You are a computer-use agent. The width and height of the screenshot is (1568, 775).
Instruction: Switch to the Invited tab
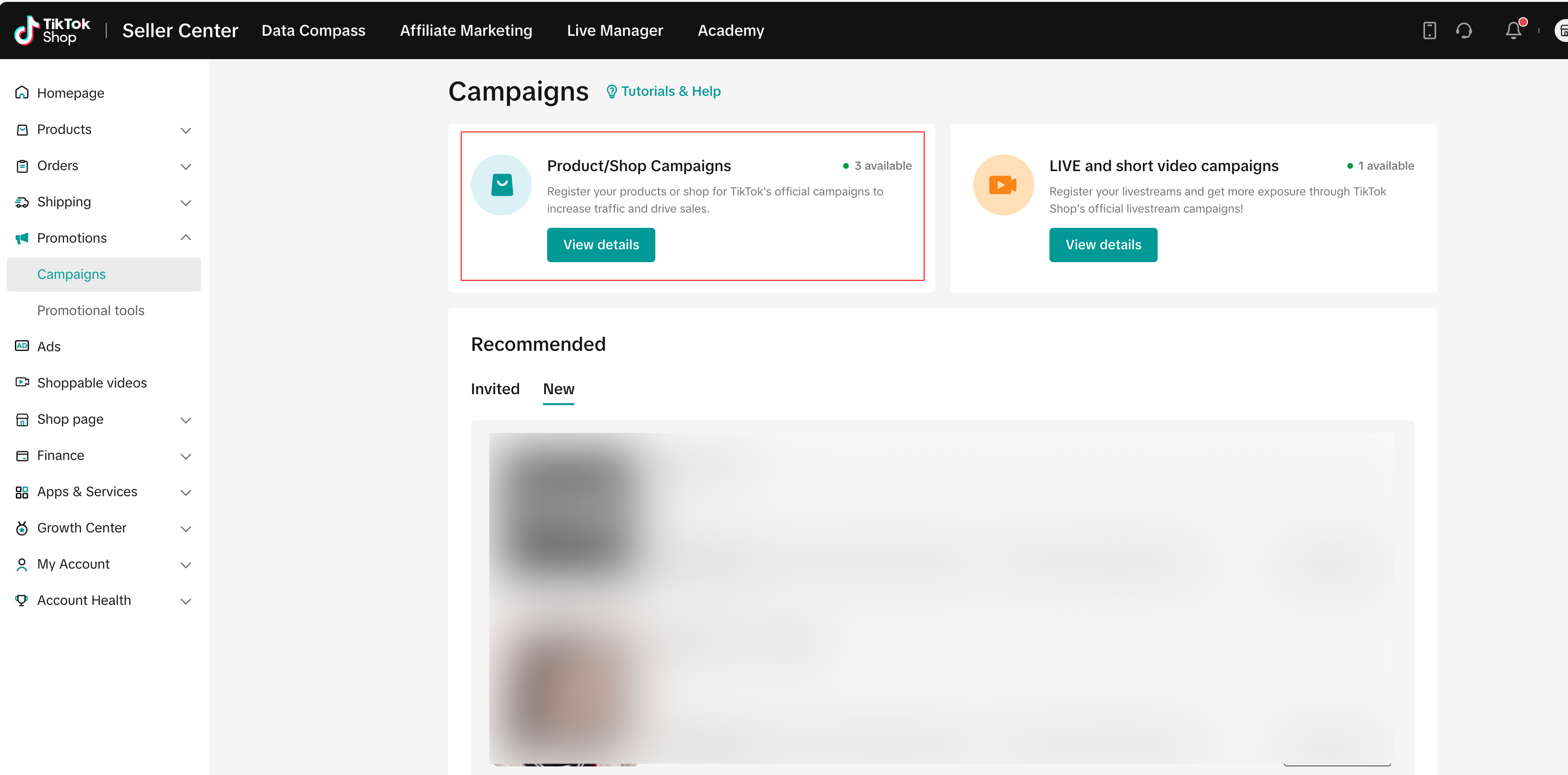coord(495,389)
